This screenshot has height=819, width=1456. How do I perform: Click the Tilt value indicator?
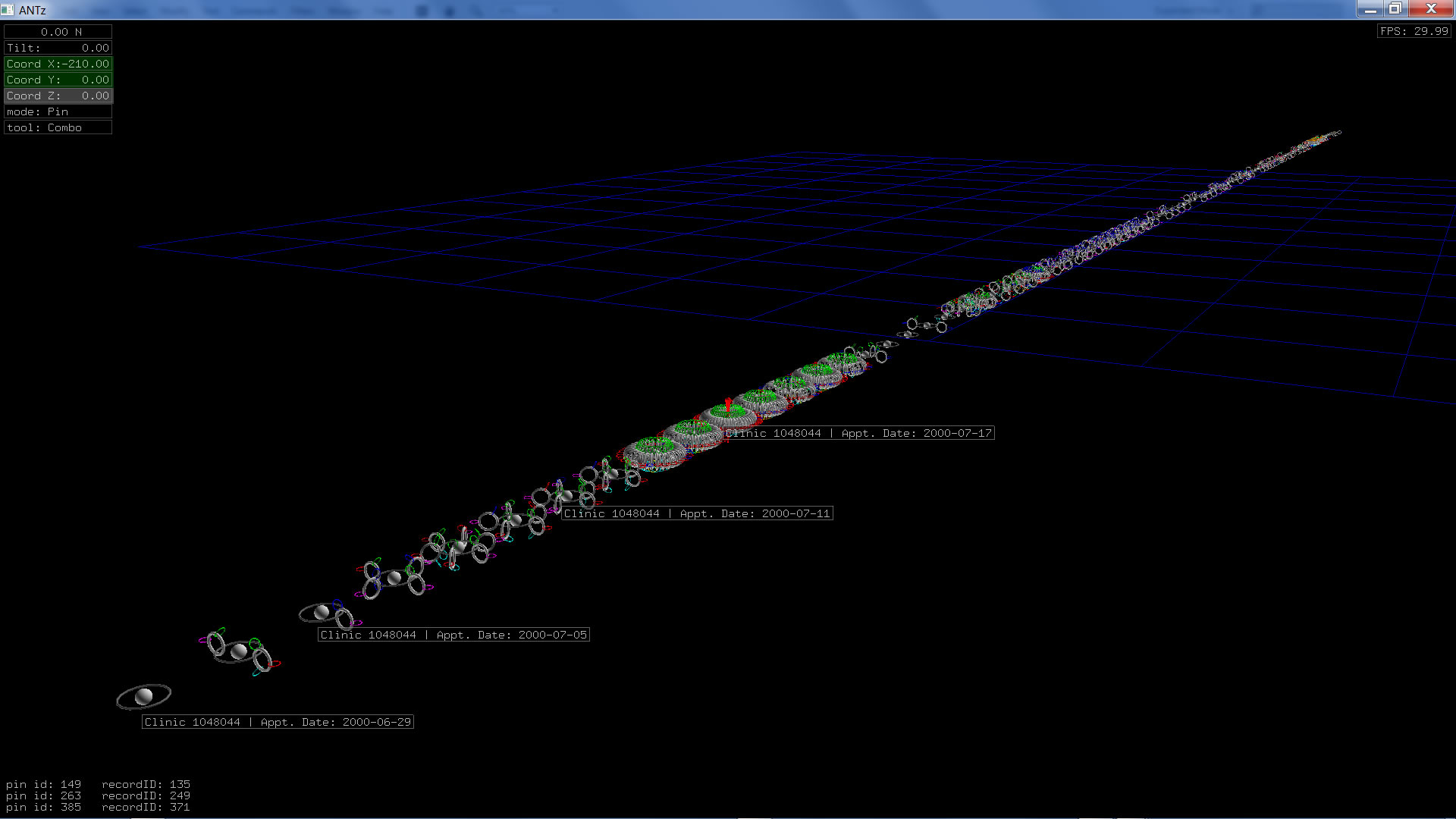pos(58,48)
